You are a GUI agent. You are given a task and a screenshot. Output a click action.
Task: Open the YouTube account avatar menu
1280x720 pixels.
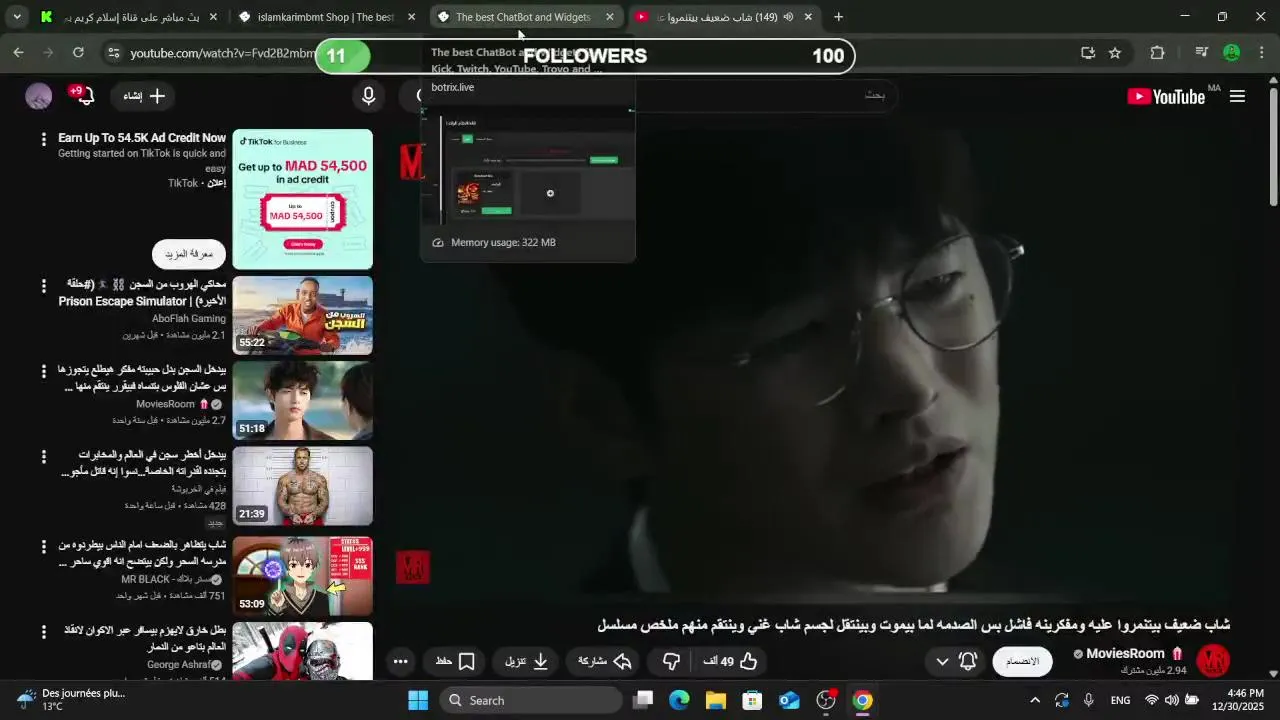point(38,96)
